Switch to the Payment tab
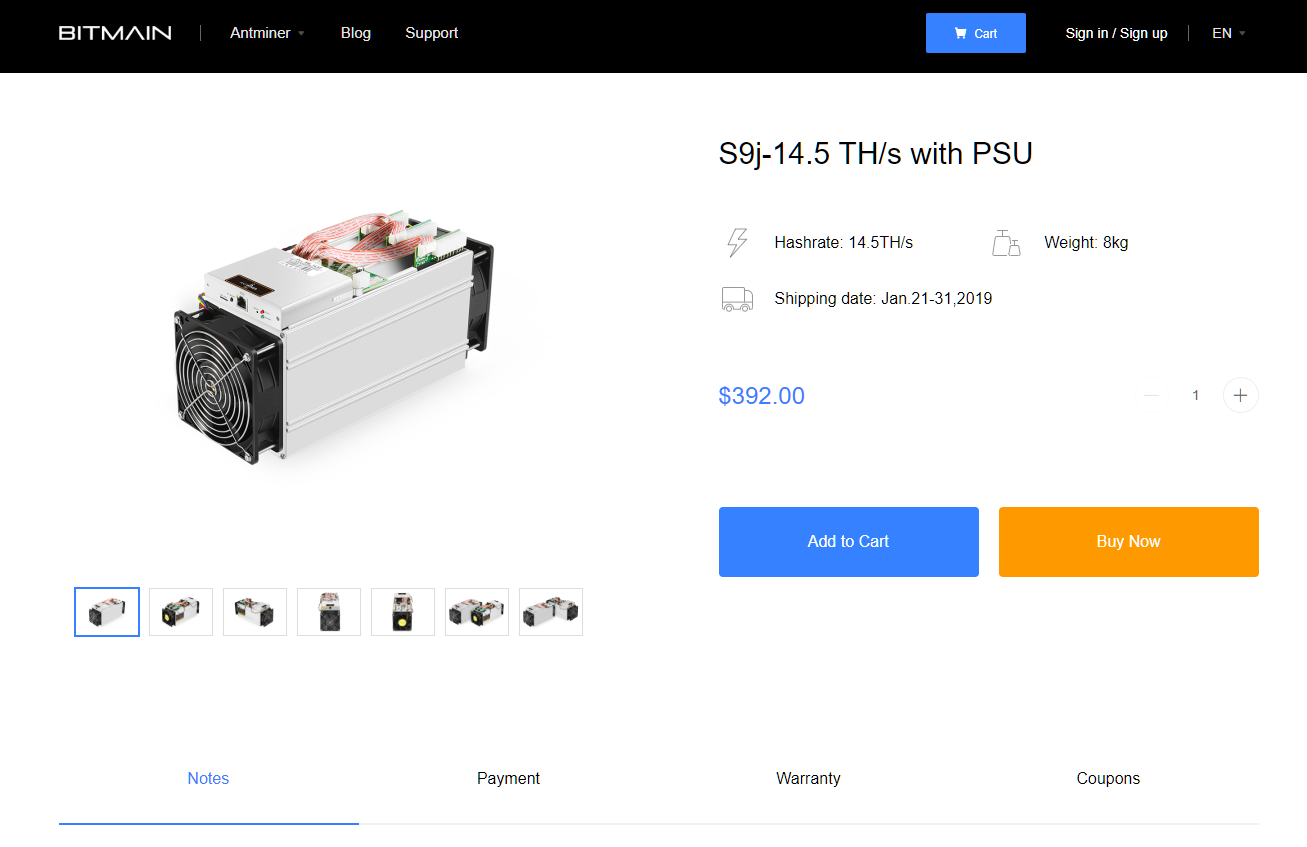Screen dimensions: 1307x847 508,778
